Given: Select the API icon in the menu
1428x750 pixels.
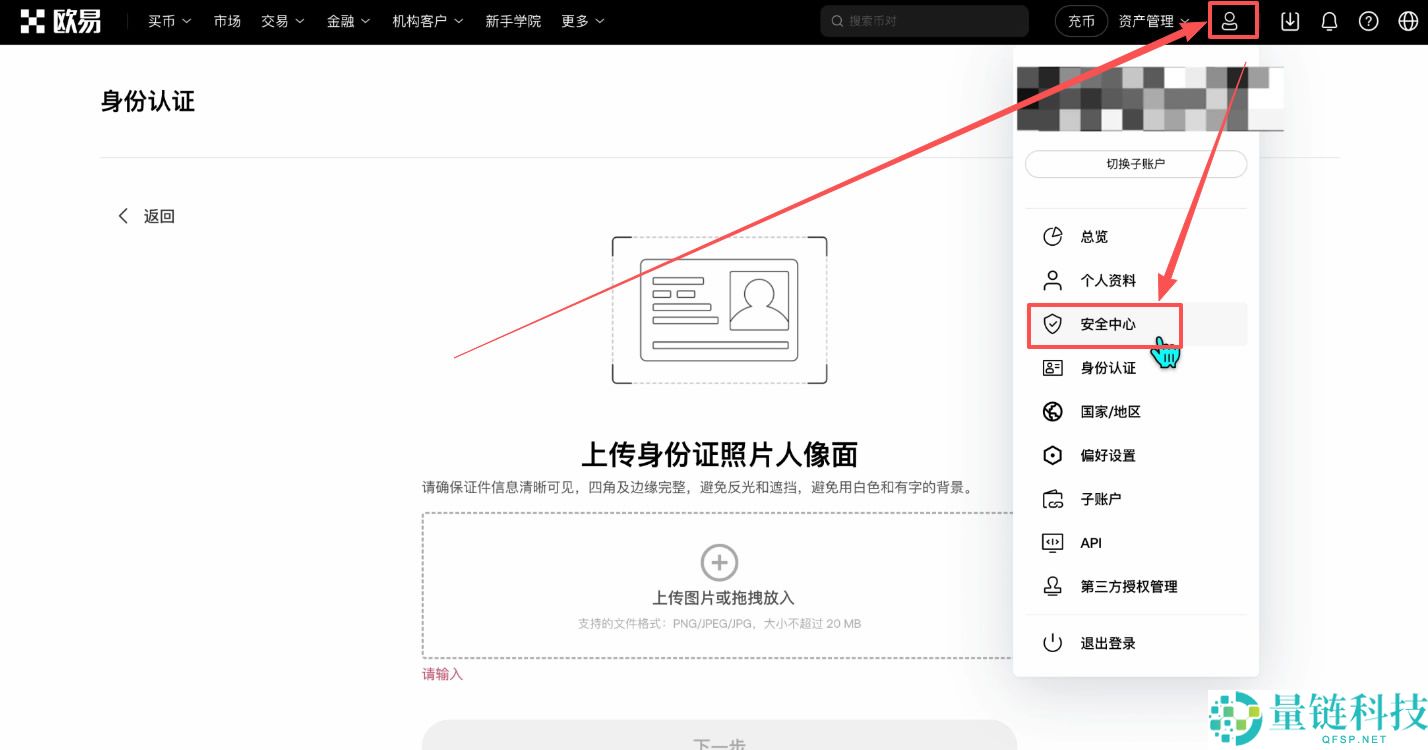Looking at the screenshot, I should click(x=1052, y=542).
